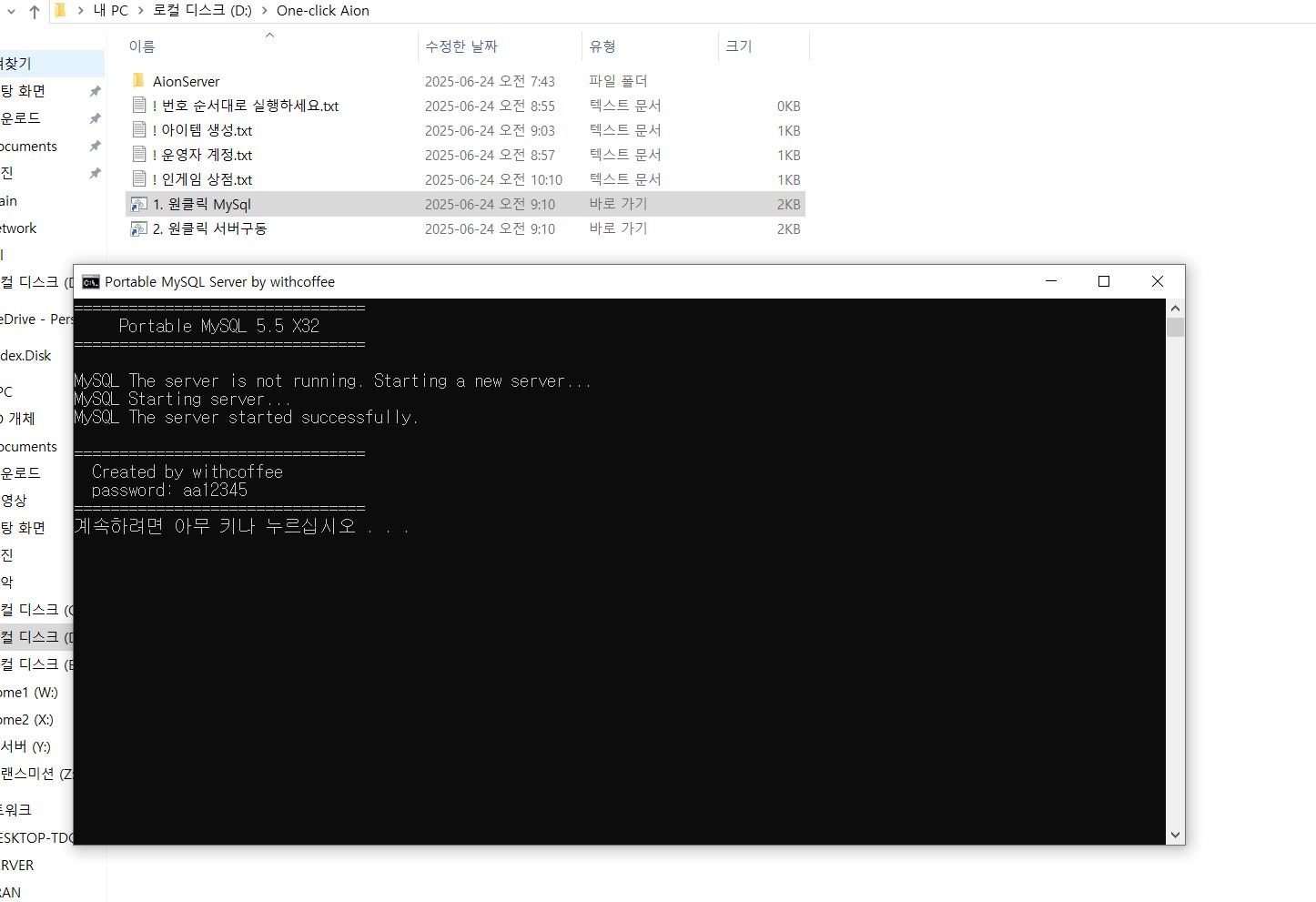Click the 2. 원클릭 서버구동 shortcut icon

click(x=138, y=228)
